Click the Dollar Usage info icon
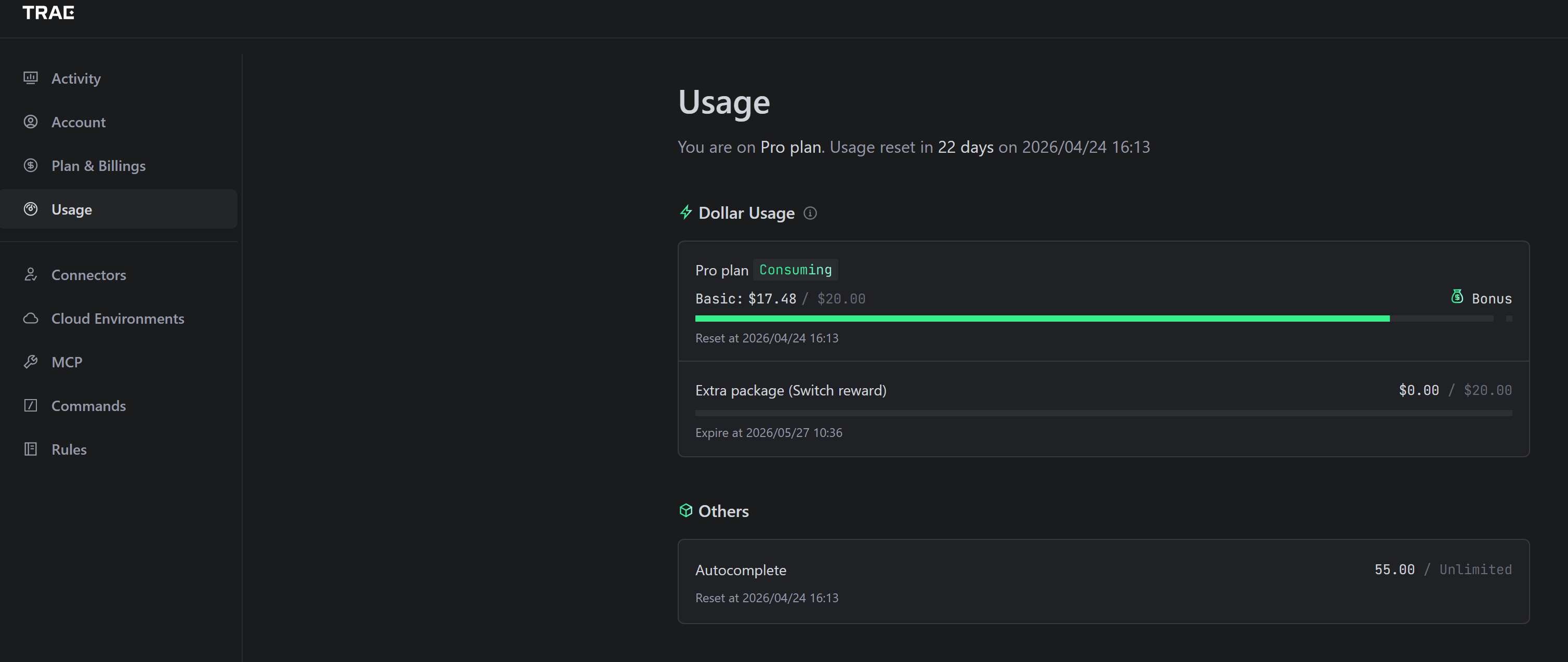Image resolution: width=1568 pixels, height=662 pixels. [x=810, y=213]
